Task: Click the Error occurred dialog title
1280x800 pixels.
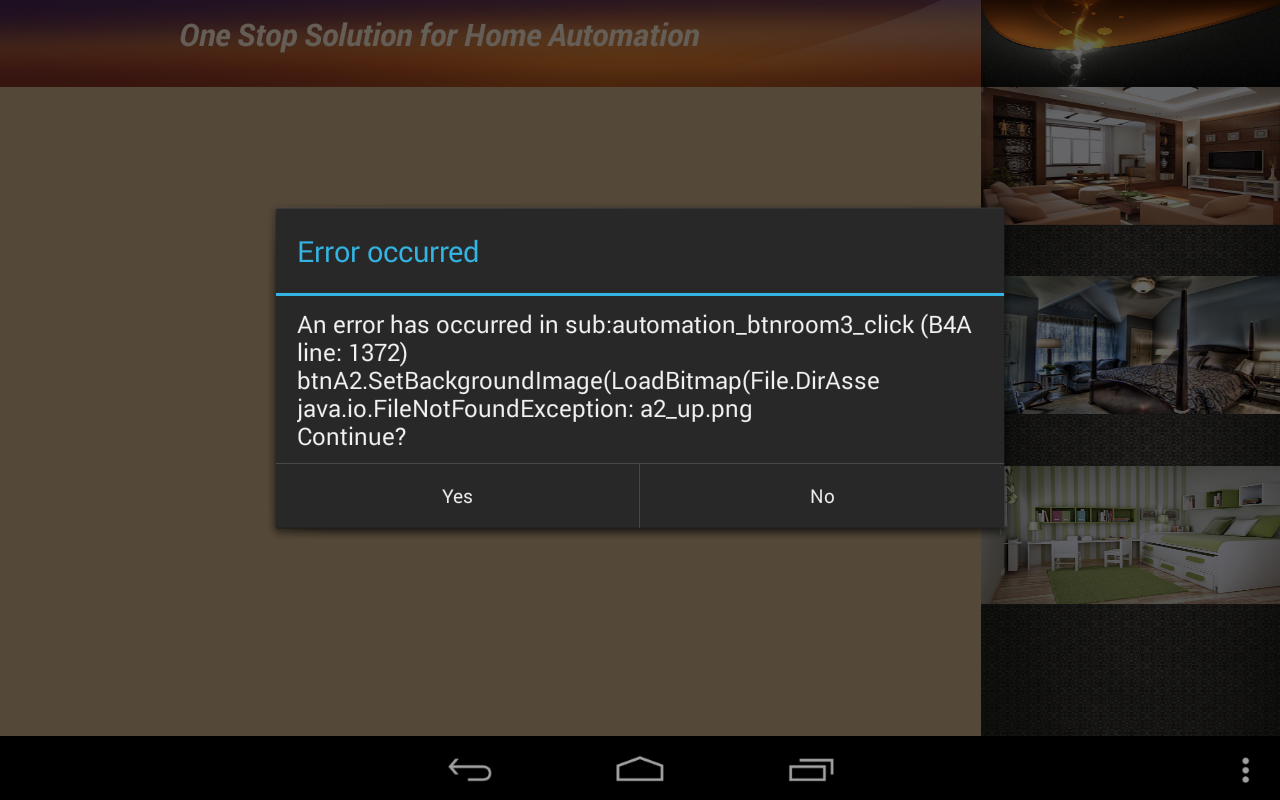Action: point(388,252)
